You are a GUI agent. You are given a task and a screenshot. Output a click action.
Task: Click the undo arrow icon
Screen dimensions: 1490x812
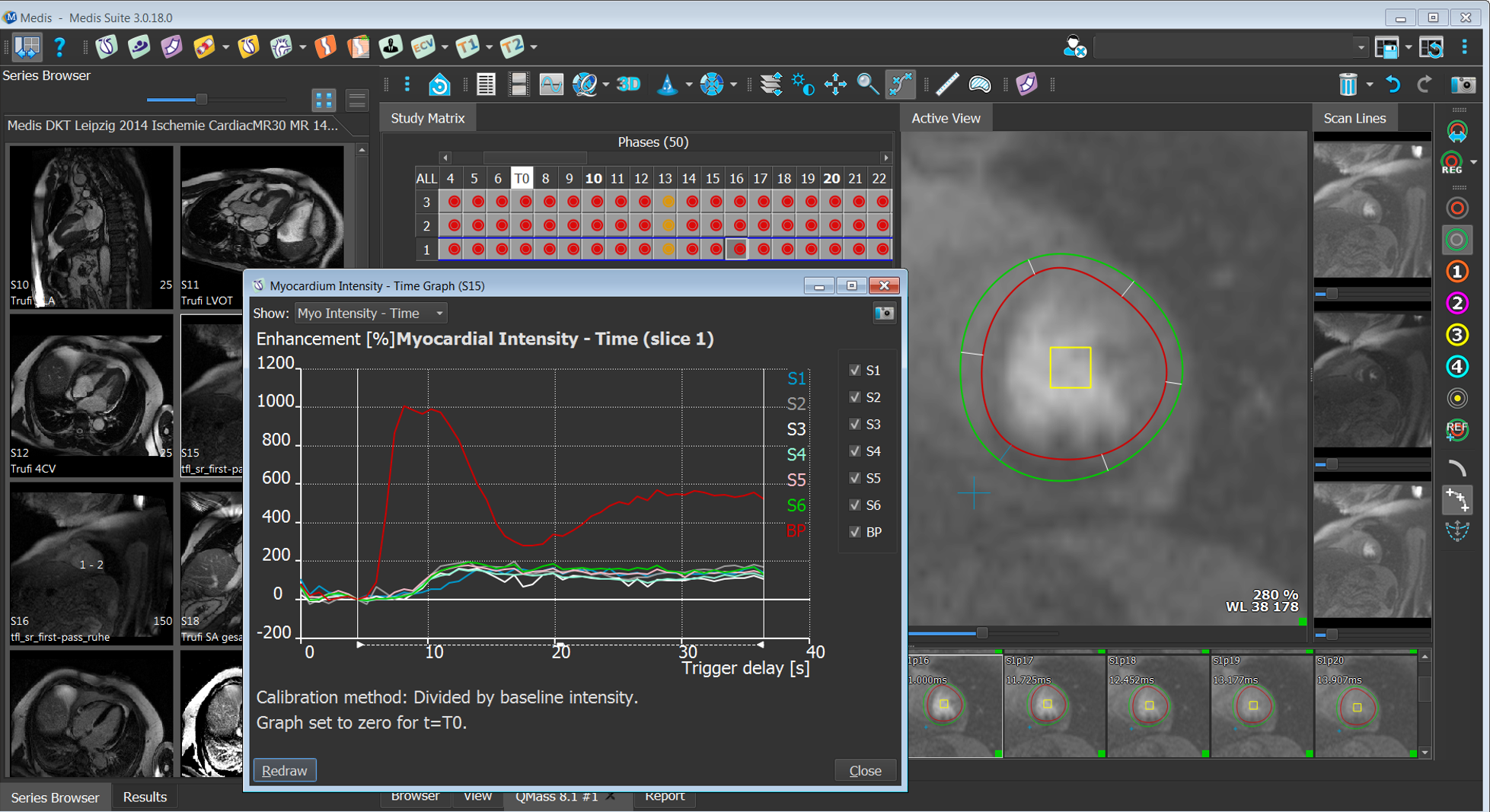(1393, 84)
